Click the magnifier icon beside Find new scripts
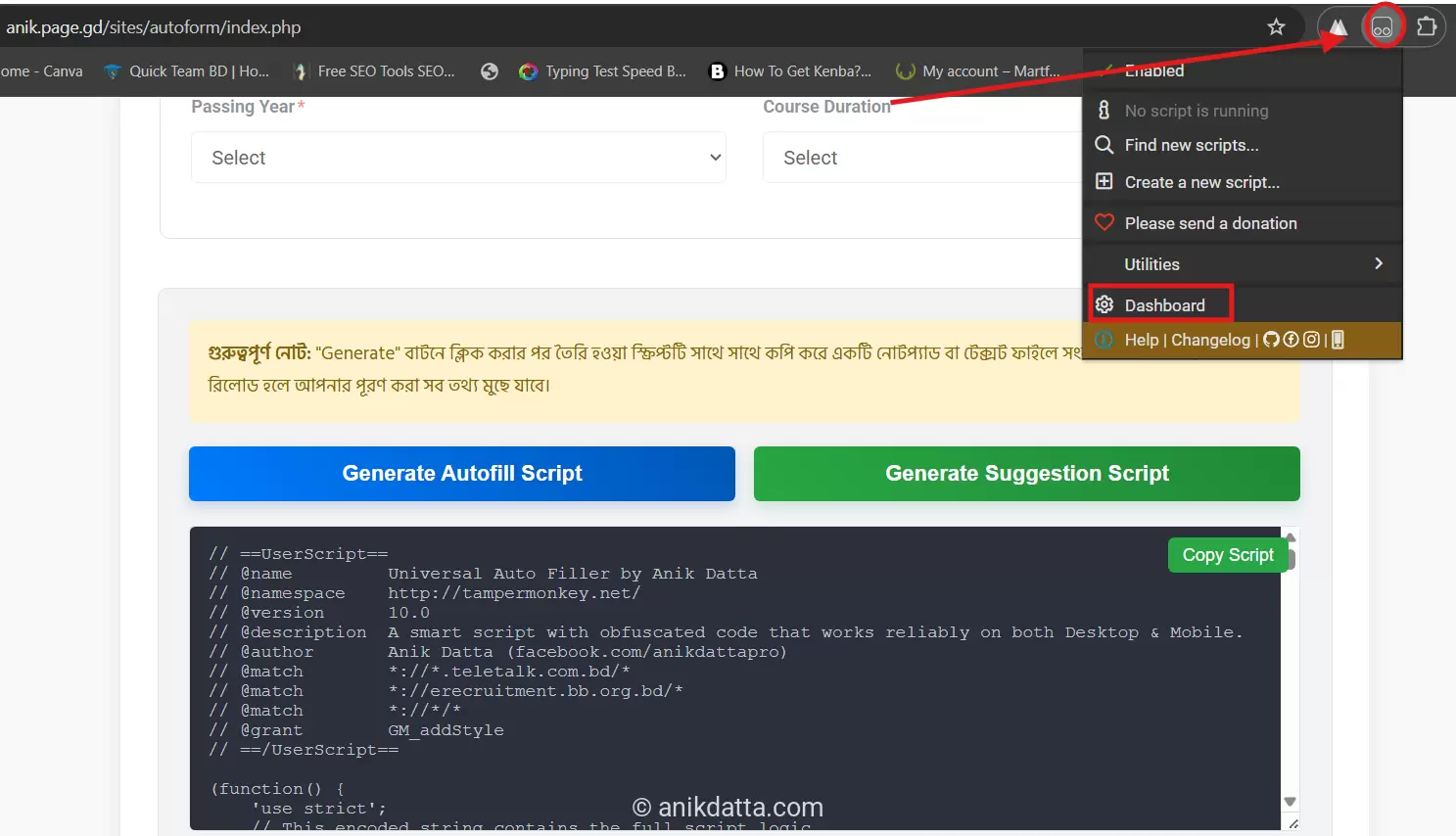This screenshot has width=1456, height=836. pos(1104,145)
